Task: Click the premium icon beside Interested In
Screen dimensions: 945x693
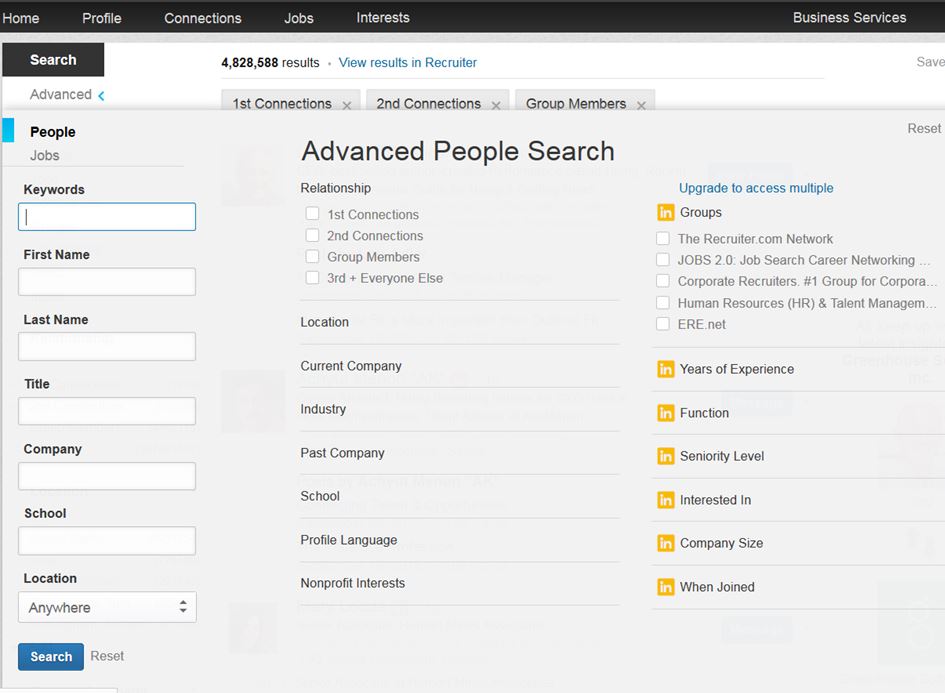Action: click(665, 500)
